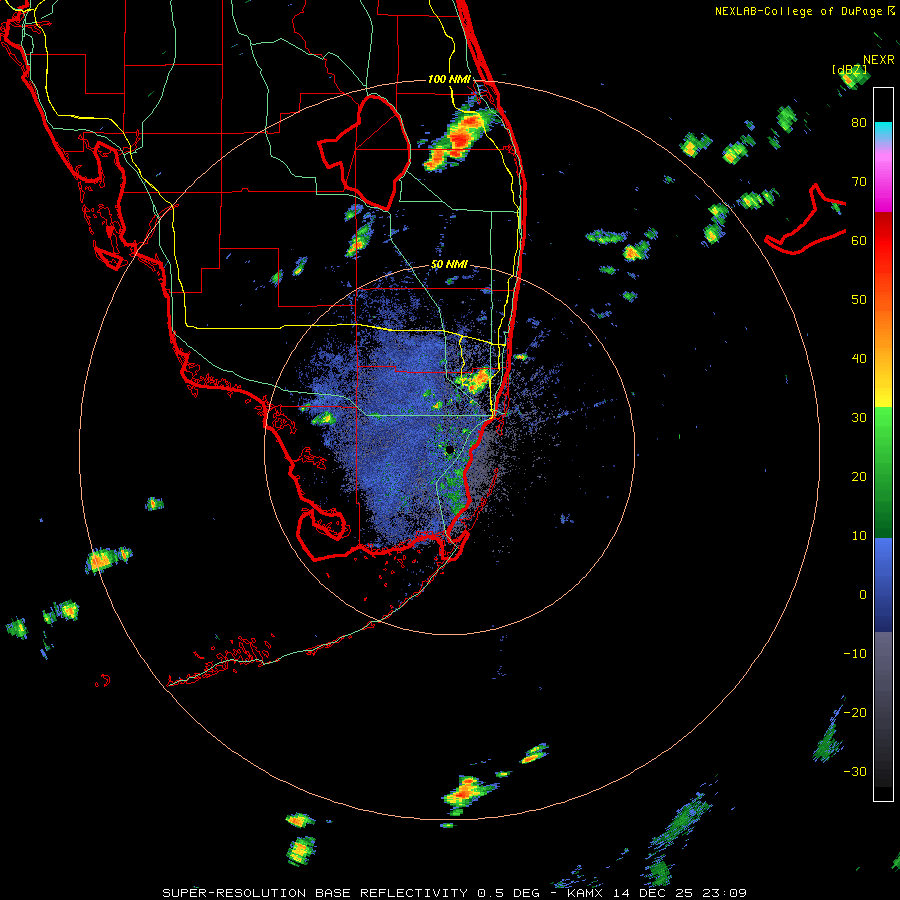Click the 50 value on the dBZ scale

click(859, 300)
